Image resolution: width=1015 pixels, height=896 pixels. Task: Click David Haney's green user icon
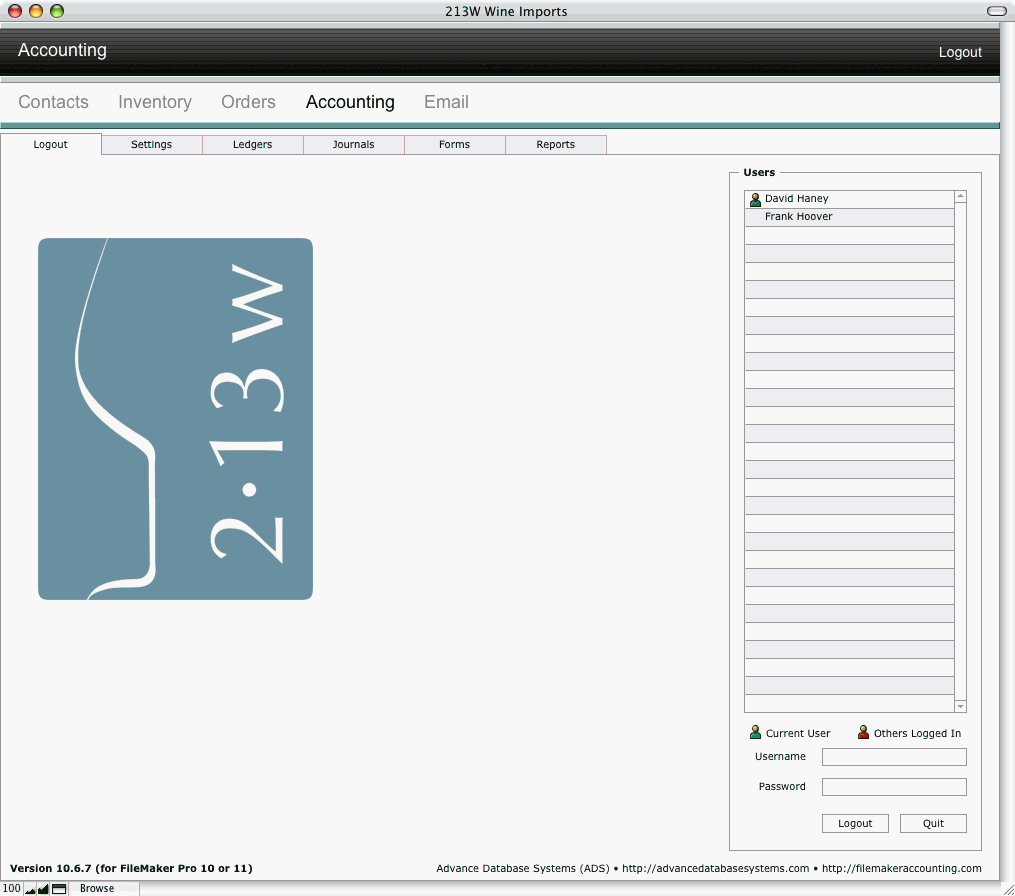755,199
